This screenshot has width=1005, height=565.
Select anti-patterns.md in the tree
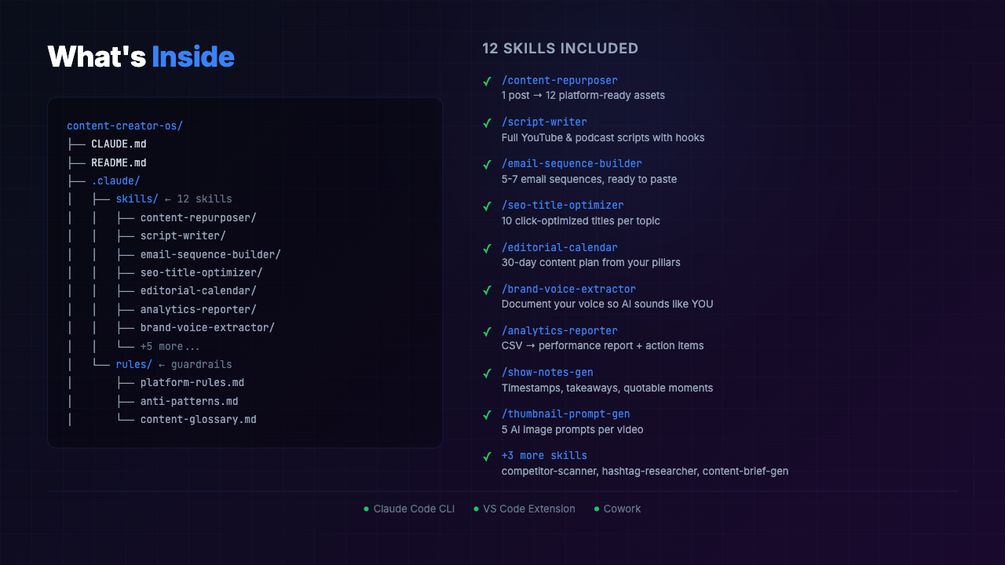click(189, 402)
